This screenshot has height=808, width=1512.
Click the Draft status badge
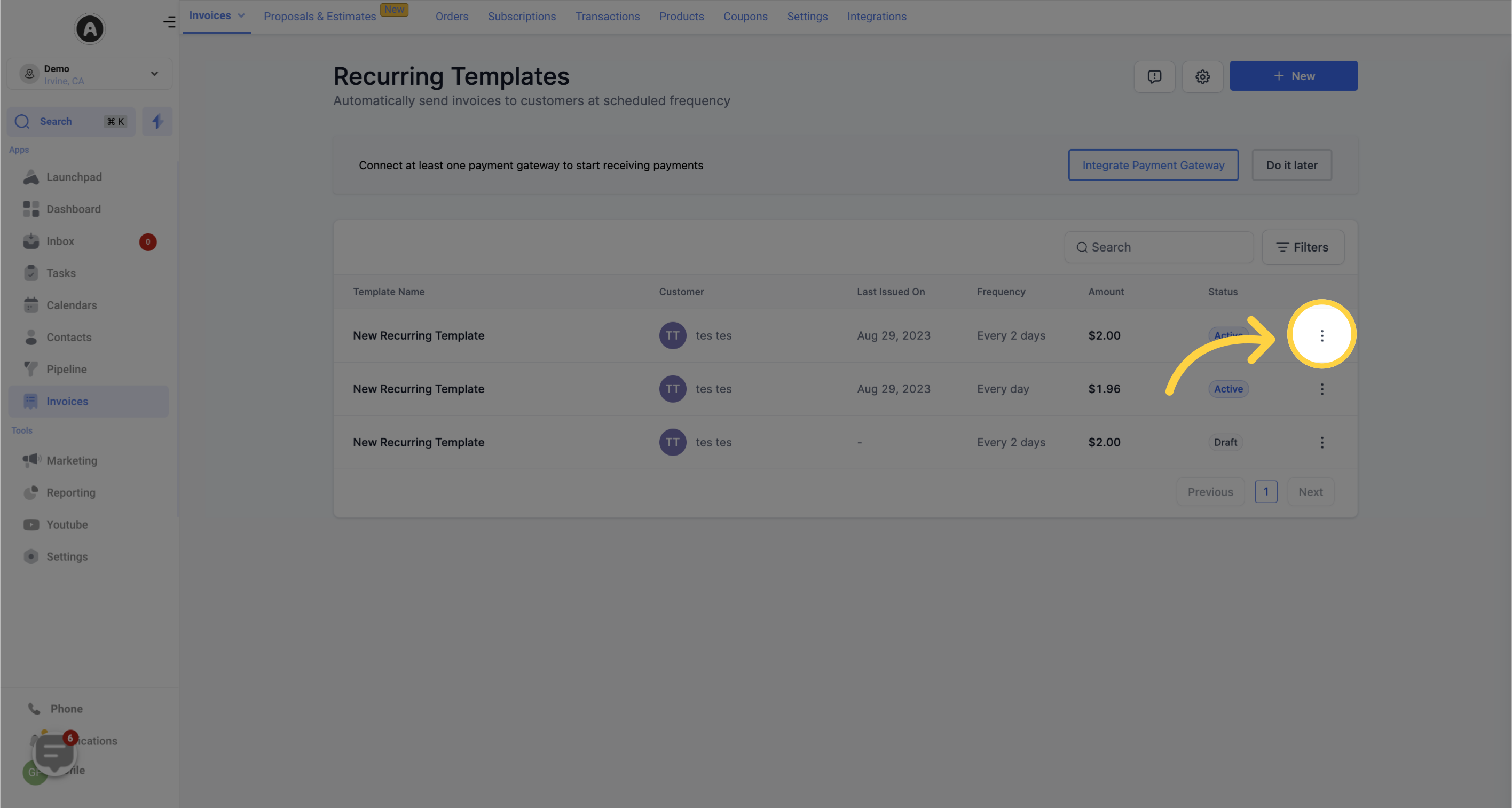pos(1226,442)
